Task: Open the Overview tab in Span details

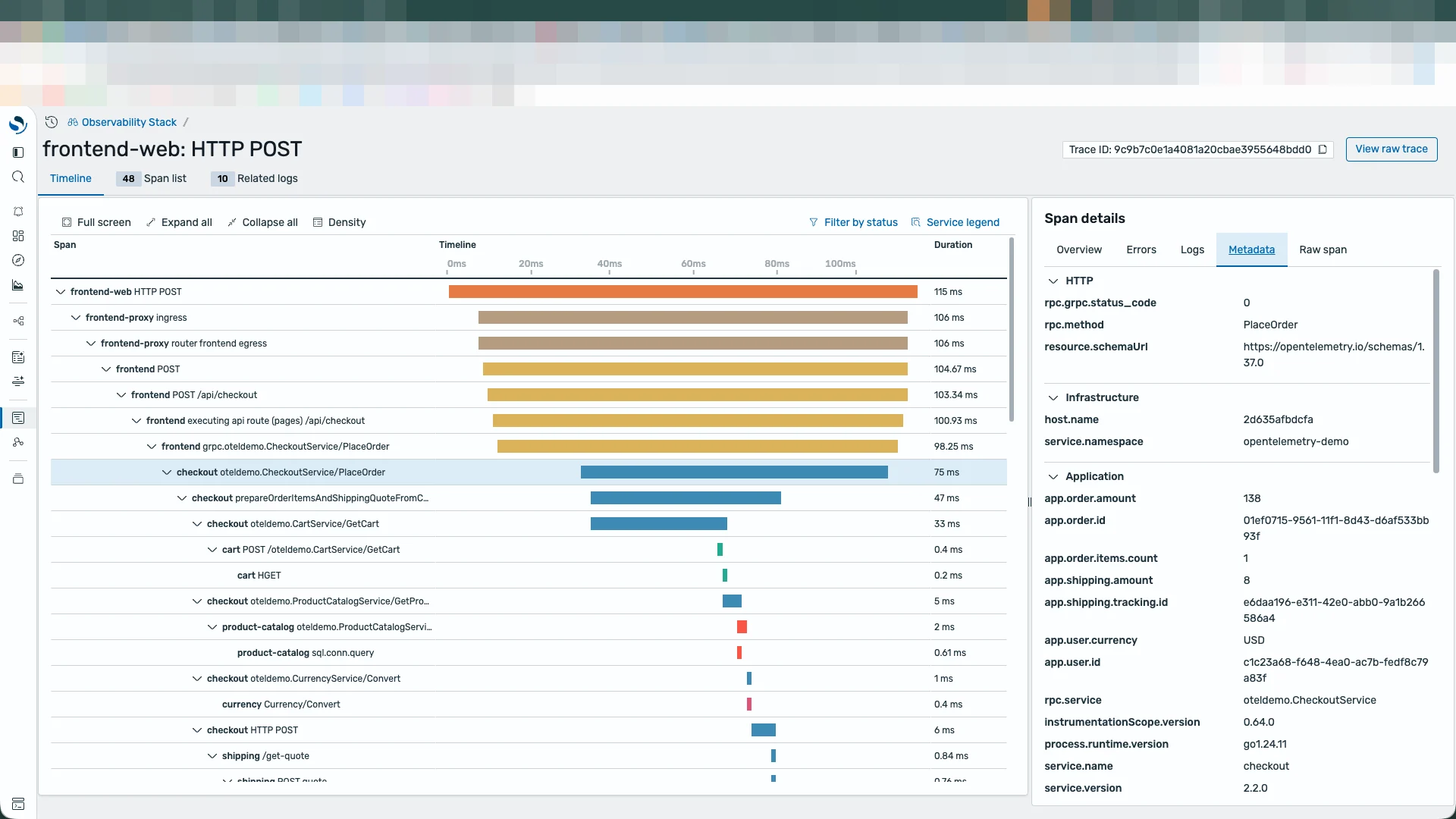Action: click(1079, 249)
